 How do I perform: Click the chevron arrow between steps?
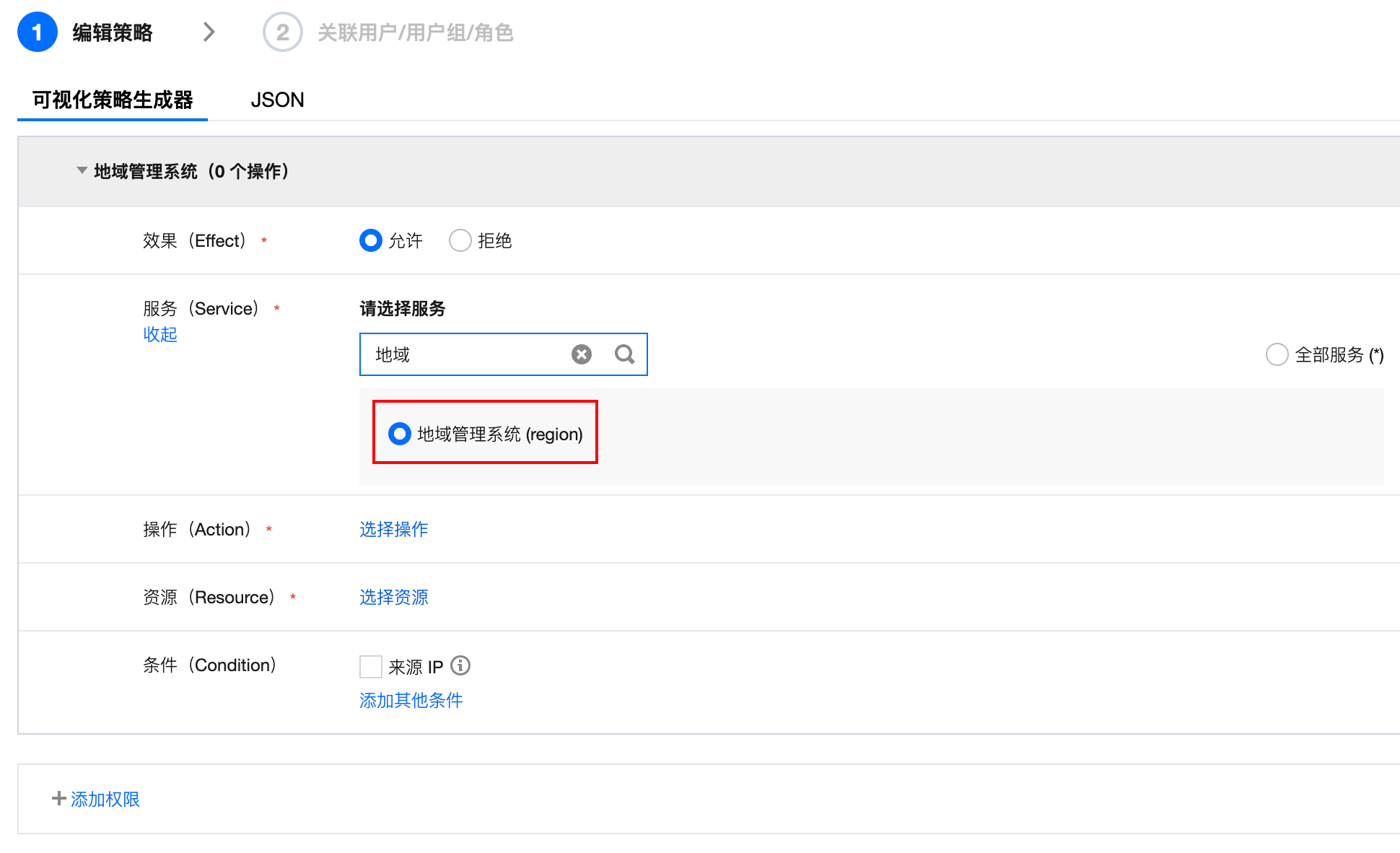(209, 32)
